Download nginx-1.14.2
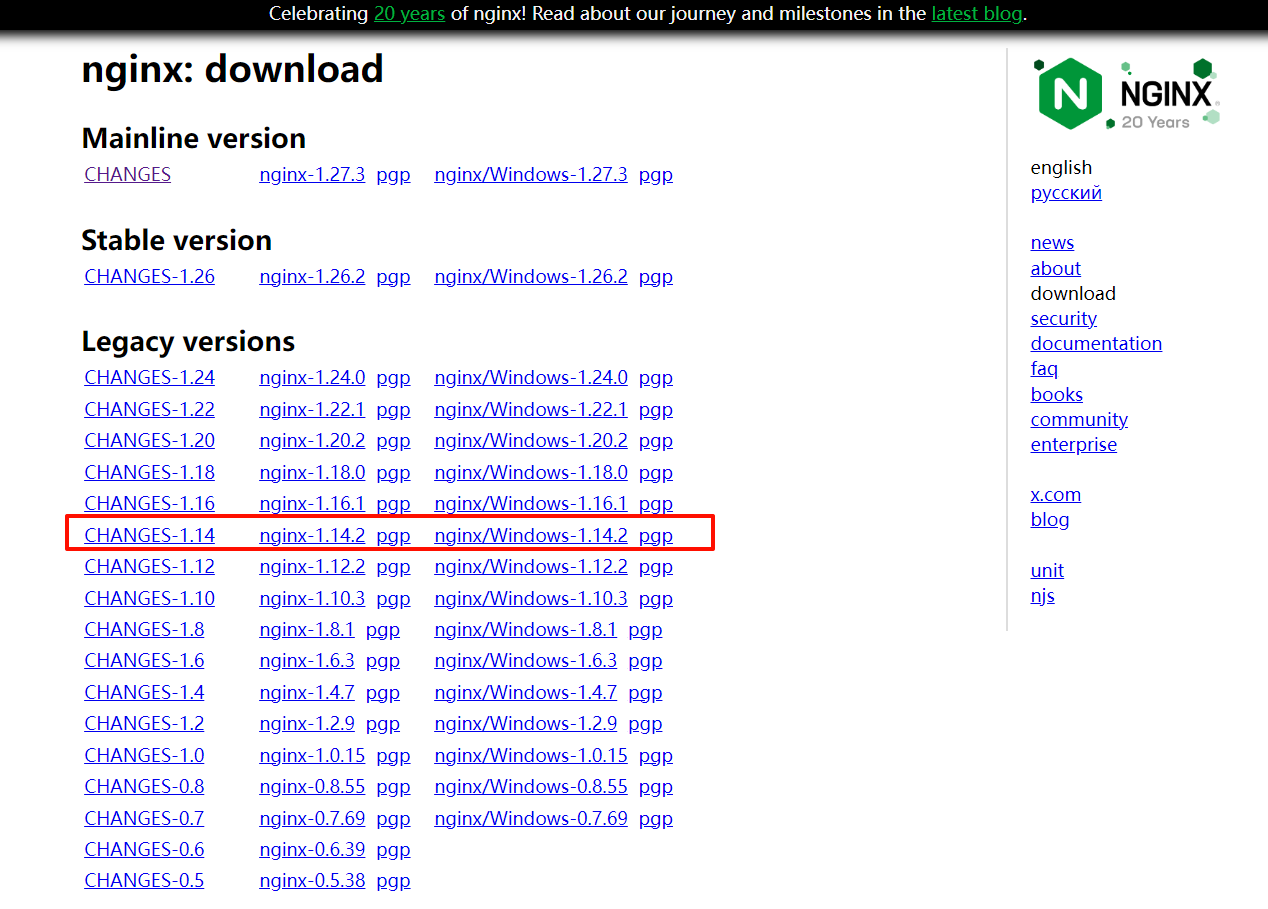The width and height of the screenshot is (1268, 909). (312, 535)
